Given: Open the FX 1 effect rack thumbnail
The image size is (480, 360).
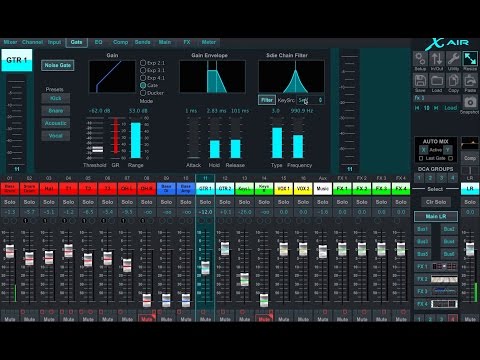Looking at the screenshot, I should click(444, 266).
